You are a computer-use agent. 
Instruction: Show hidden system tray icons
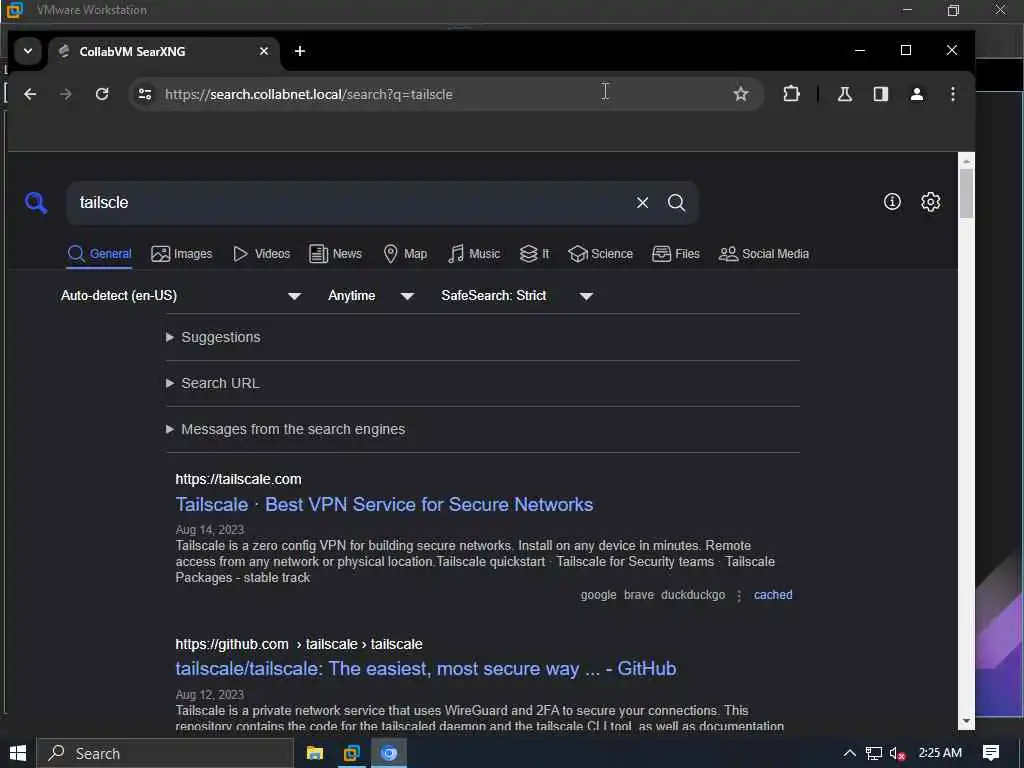click(850, 753)
